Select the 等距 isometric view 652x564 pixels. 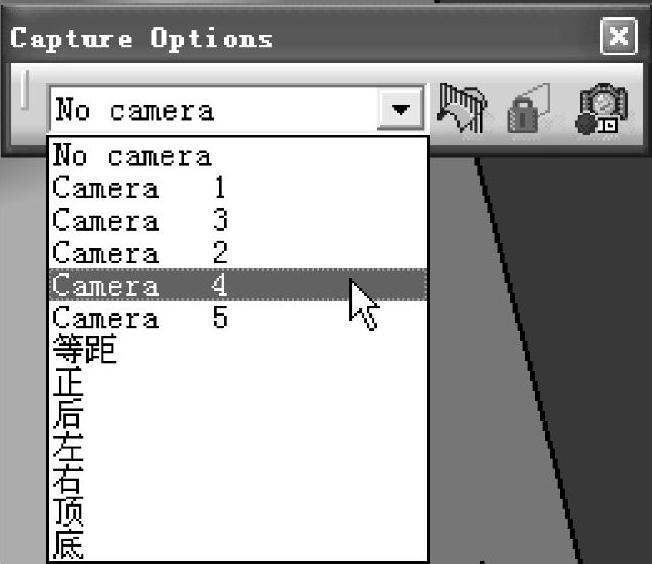point(239,350)
